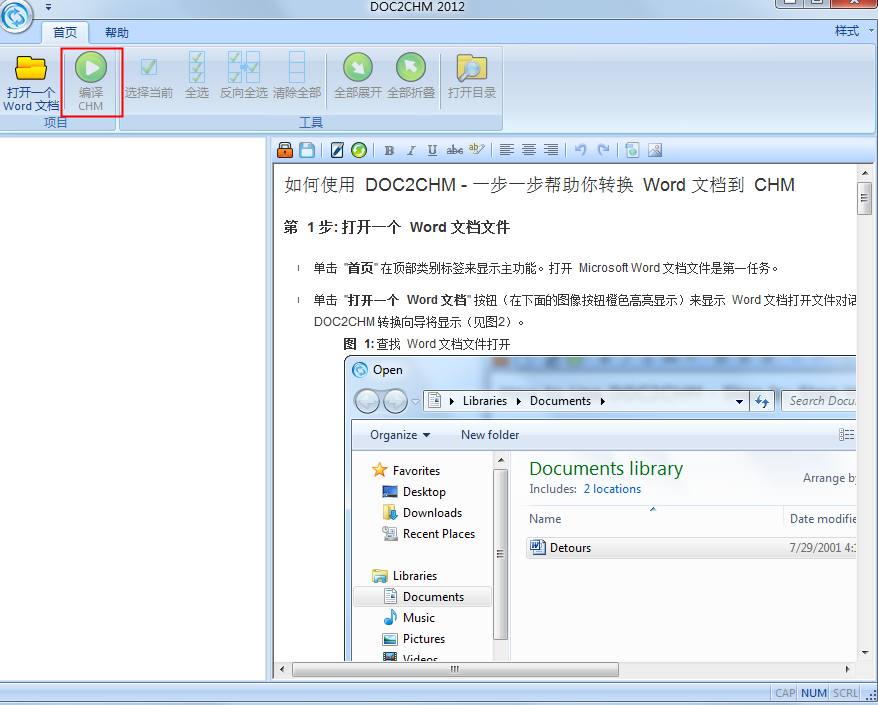Viewport: 878px width, 705px height.
Task: Align text right
Action: click(x=551, y=150)
